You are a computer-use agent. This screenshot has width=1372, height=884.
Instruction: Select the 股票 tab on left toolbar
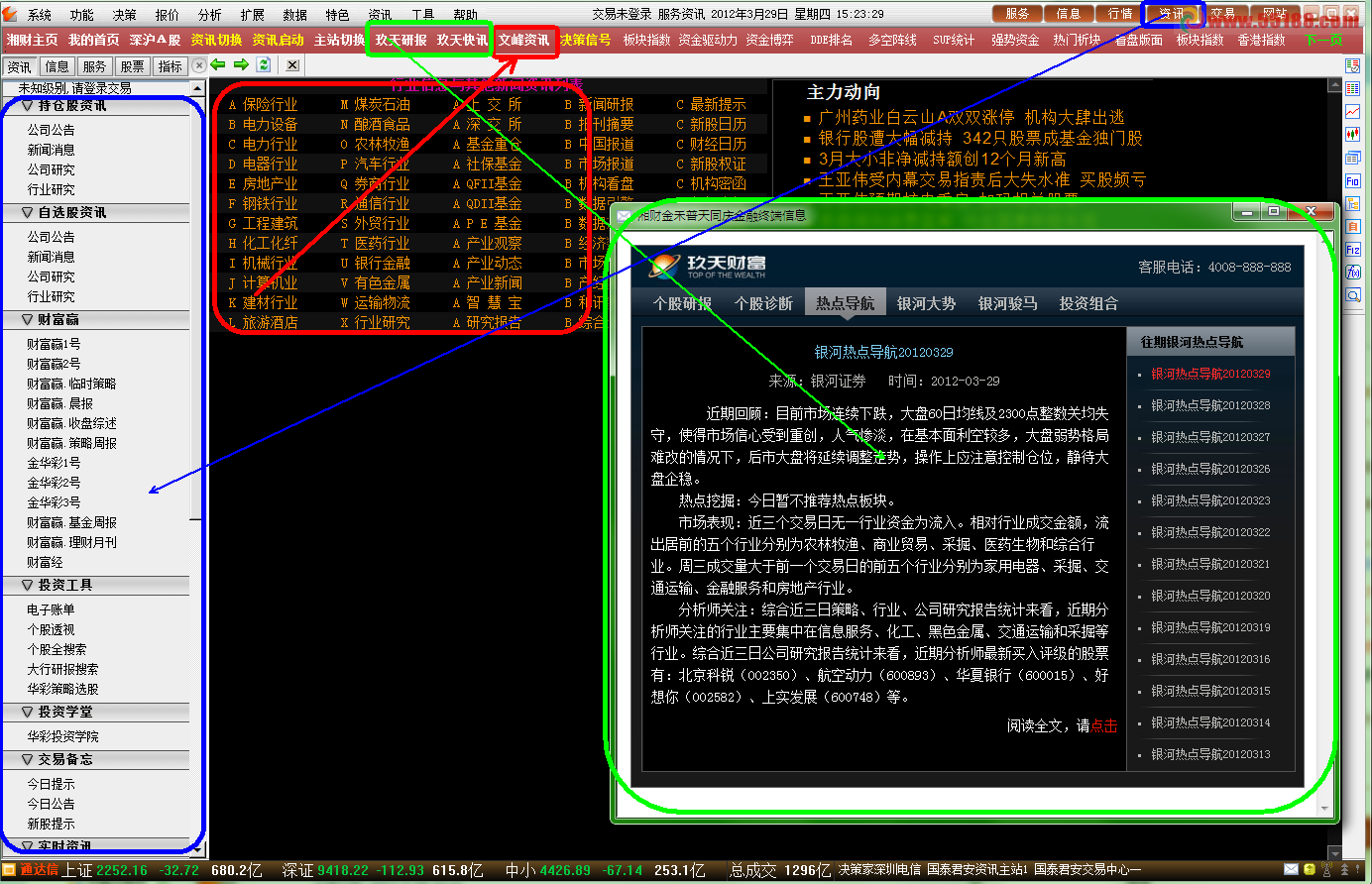pos(132,66)
